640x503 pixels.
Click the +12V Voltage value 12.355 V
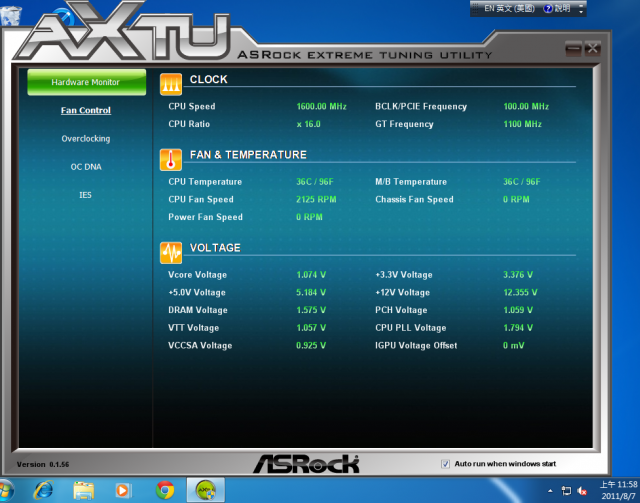pyautogui.click(x=520, y=292)
